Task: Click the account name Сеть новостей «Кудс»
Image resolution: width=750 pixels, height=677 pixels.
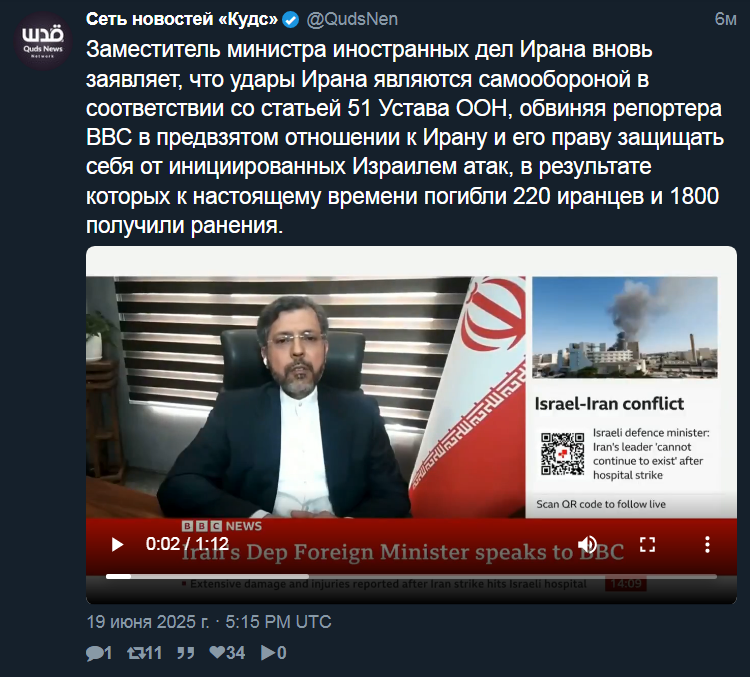Action: 182,19
